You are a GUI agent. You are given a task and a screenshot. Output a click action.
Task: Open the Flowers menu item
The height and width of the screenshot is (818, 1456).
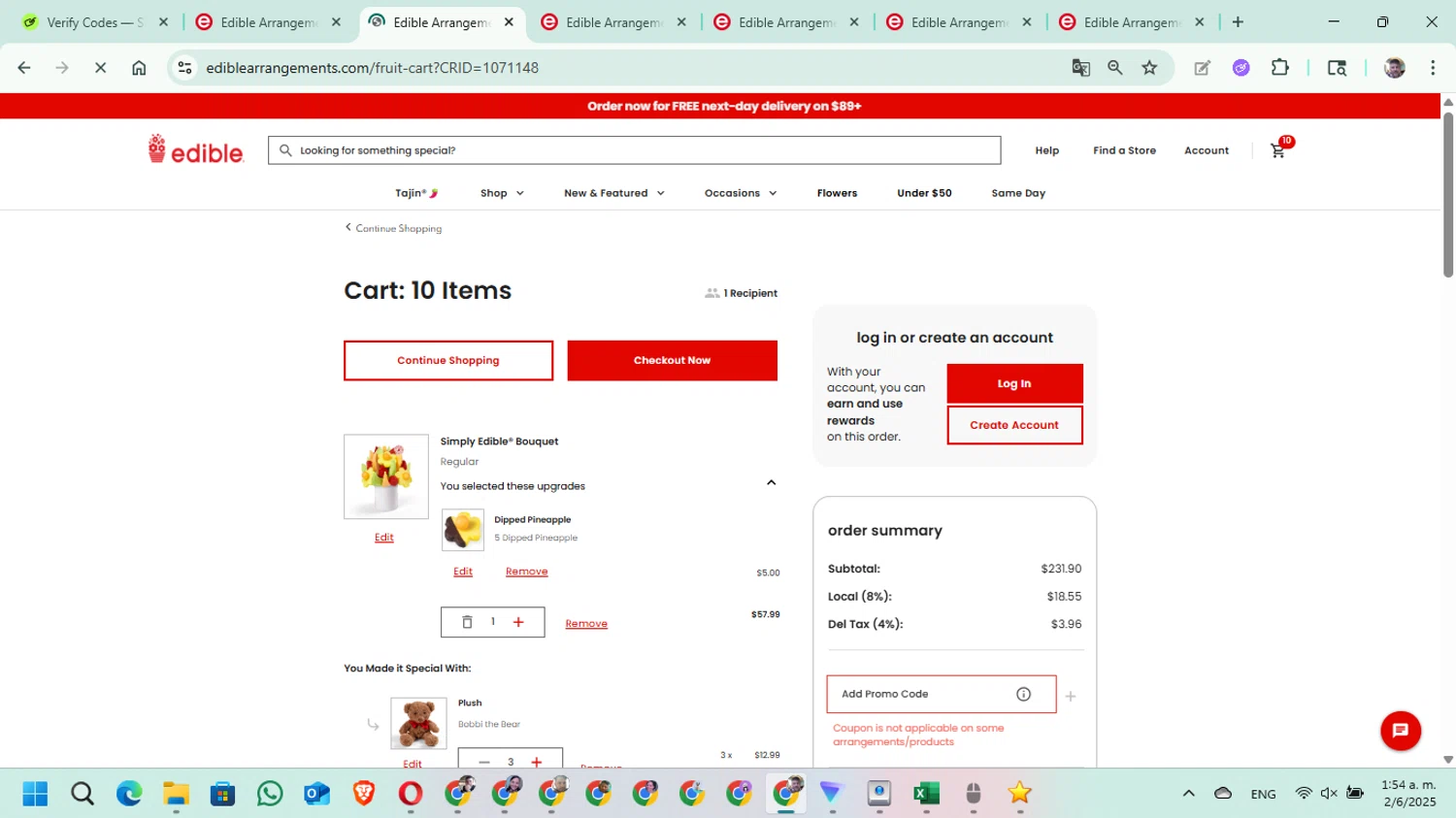(837, 193)
